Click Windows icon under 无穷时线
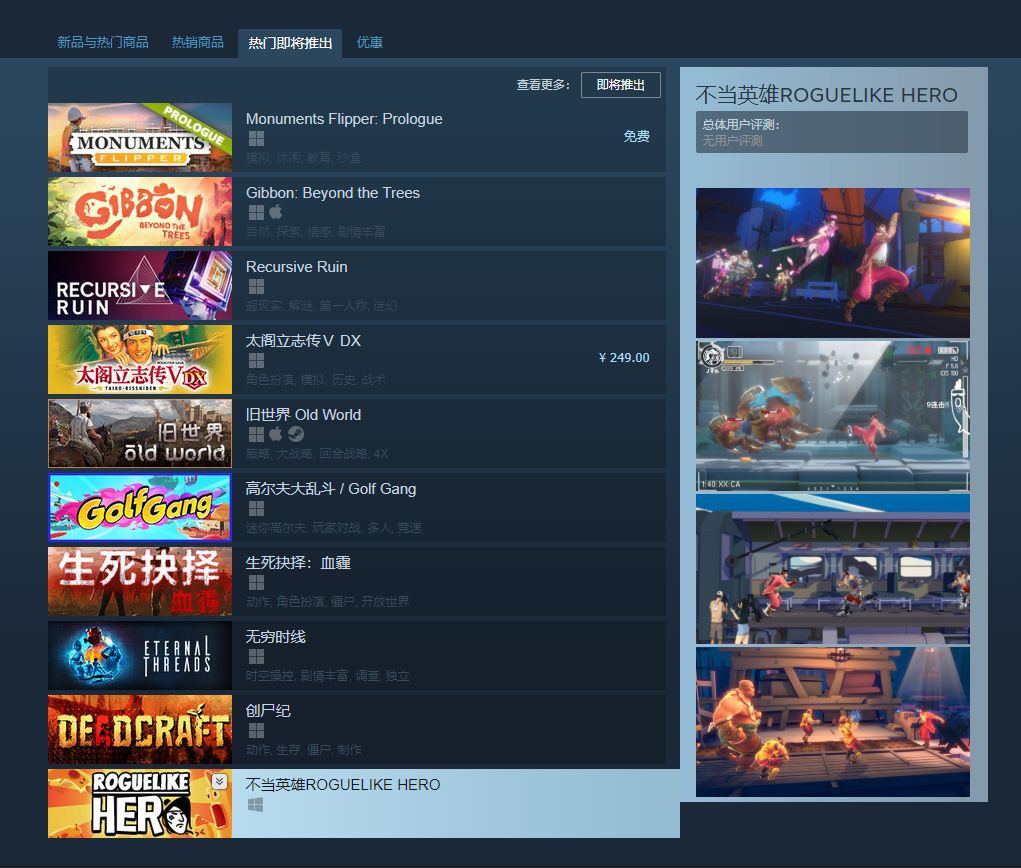The width and height of the screenshot is (1021, 868). 257,656
